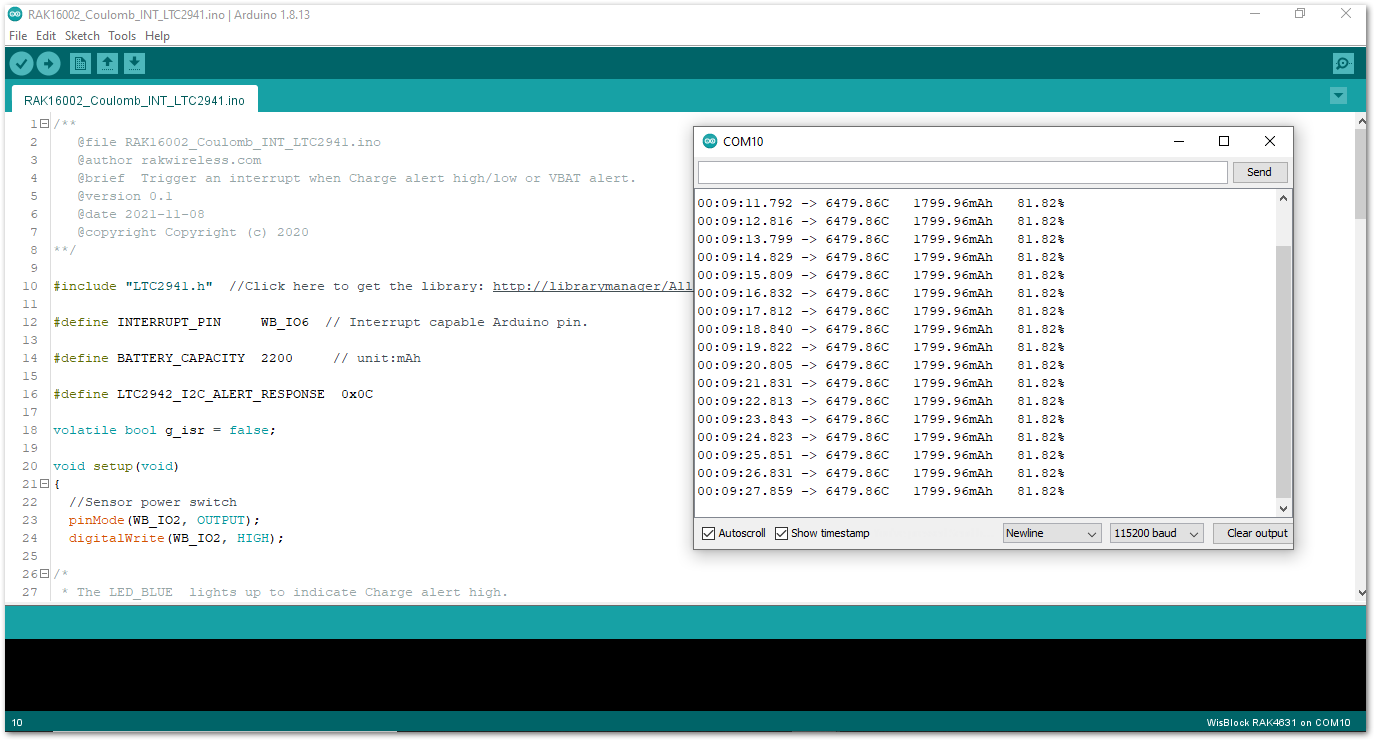Image resolution: width=1375 pixels, height=741 pixels.
Task: Click 'volatile bool g_isr' on line 18
Action: point(165,430)
